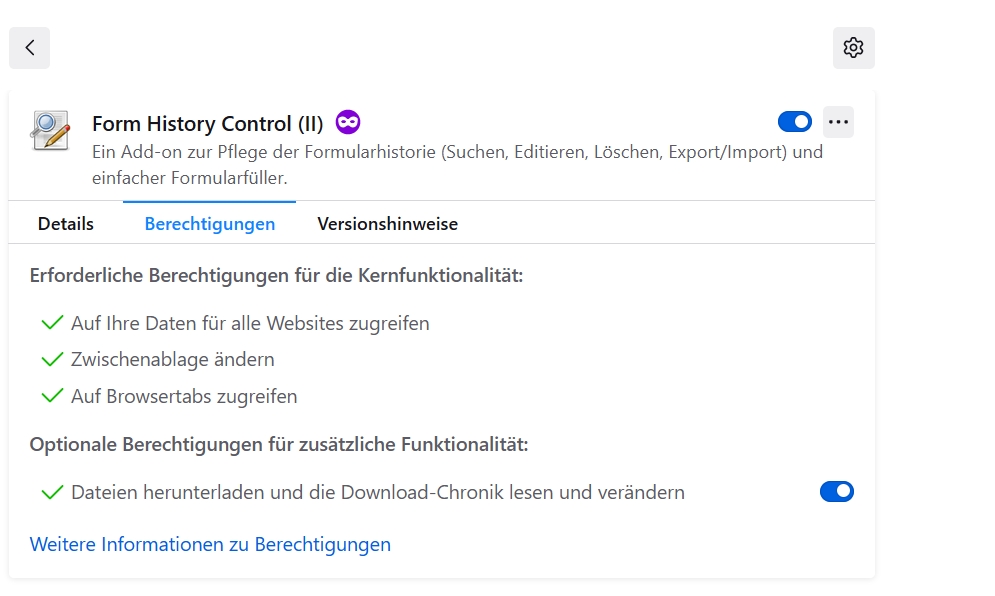Click the checkmark beside website data access
This screenshot has width=995, height=596.
click(x=52, y=323)
